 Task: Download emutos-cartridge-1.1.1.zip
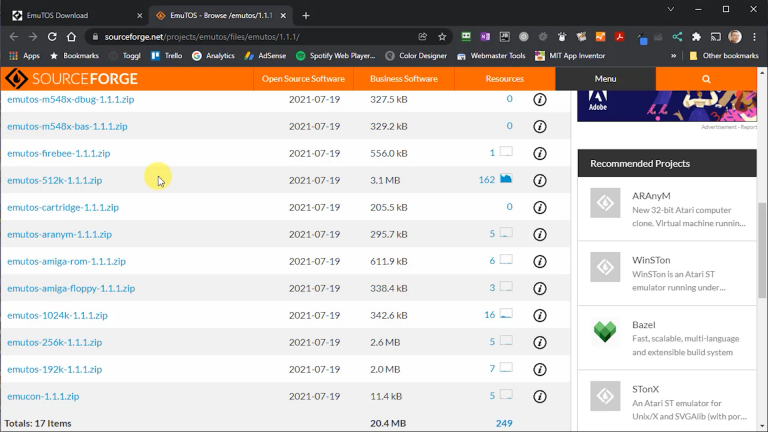tap(63, 207)
